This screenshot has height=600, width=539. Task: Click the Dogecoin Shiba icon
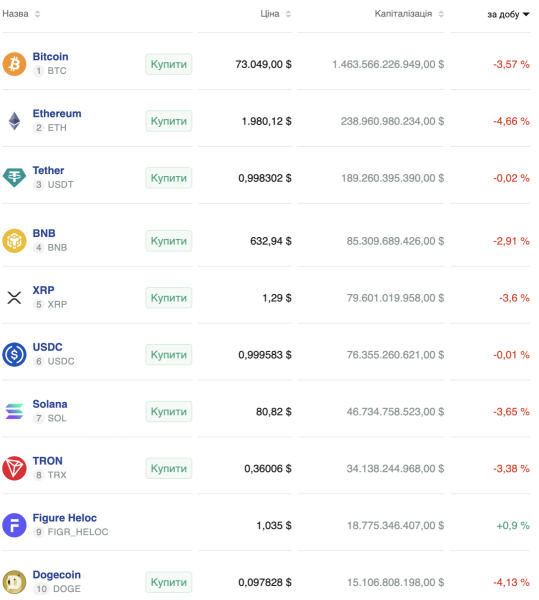tap(14, 582)
